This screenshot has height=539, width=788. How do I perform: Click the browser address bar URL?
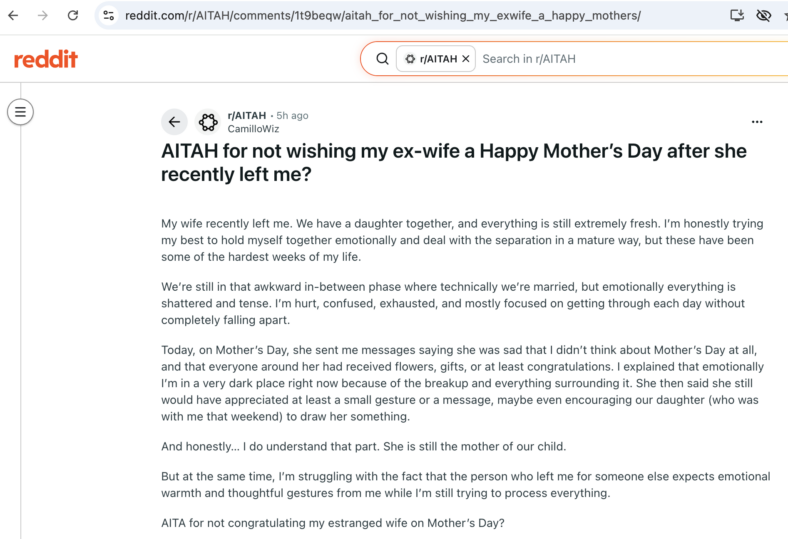[382, 16]
